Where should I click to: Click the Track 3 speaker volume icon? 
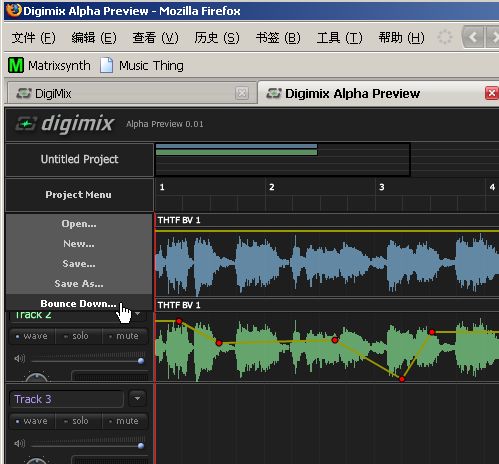point(20,444)
